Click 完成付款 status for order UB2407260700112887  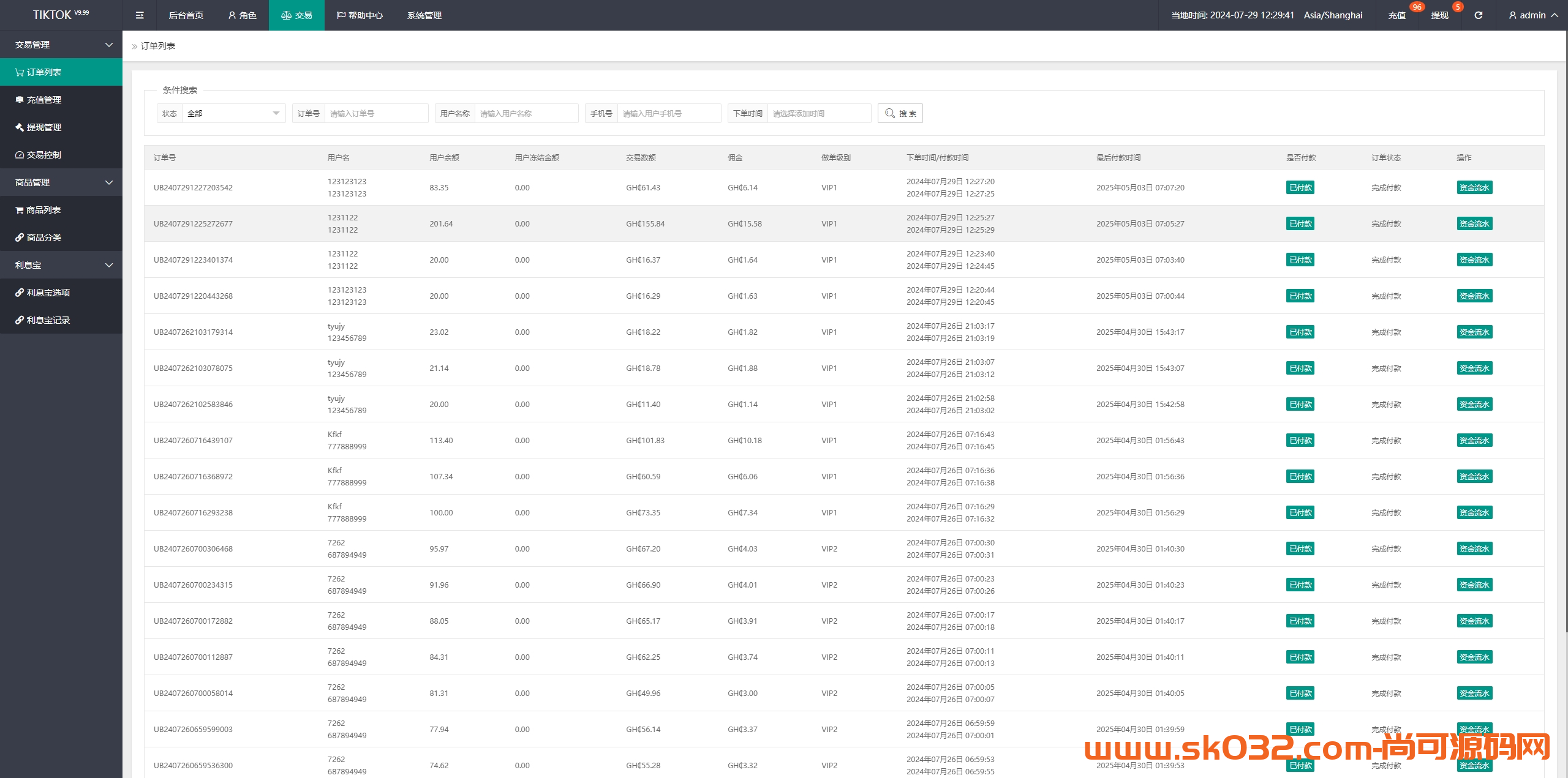coord(1386,657)
